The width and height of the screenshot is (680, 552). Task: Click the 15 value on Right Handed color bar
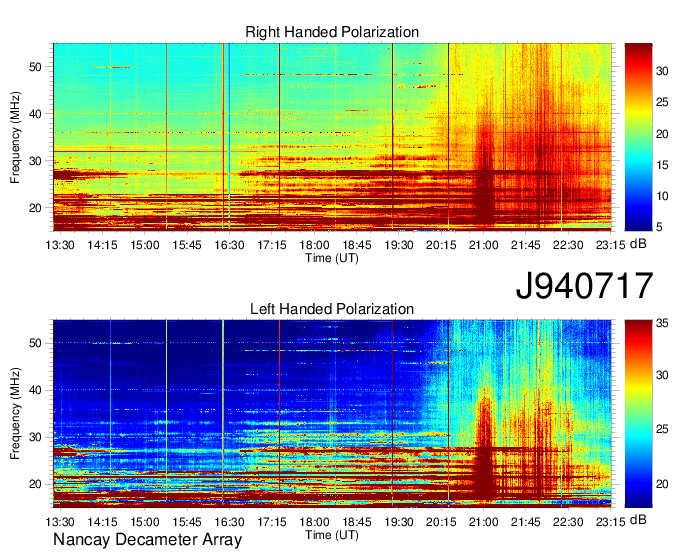point(662,165)
